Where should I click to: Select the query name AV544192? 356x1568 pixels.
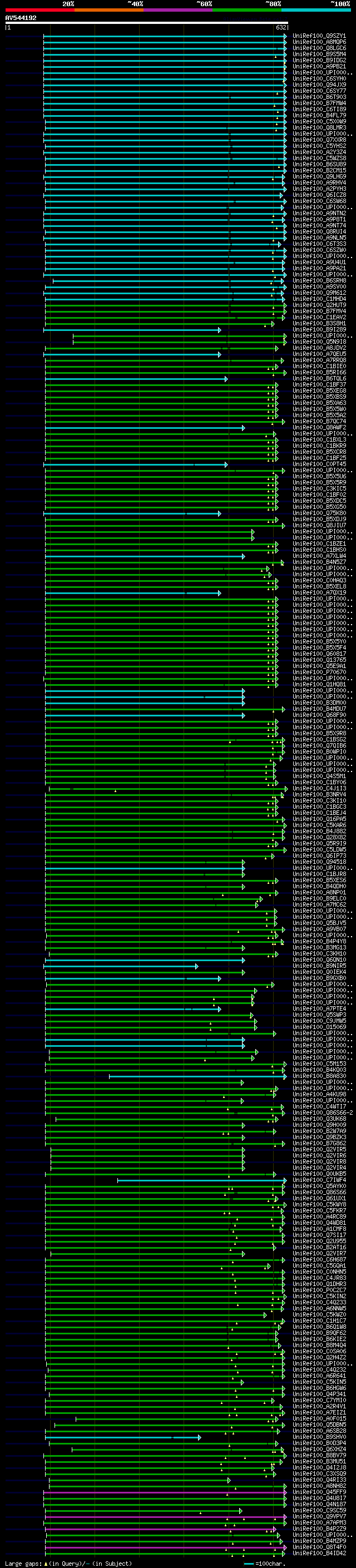(x=21, y=18)
